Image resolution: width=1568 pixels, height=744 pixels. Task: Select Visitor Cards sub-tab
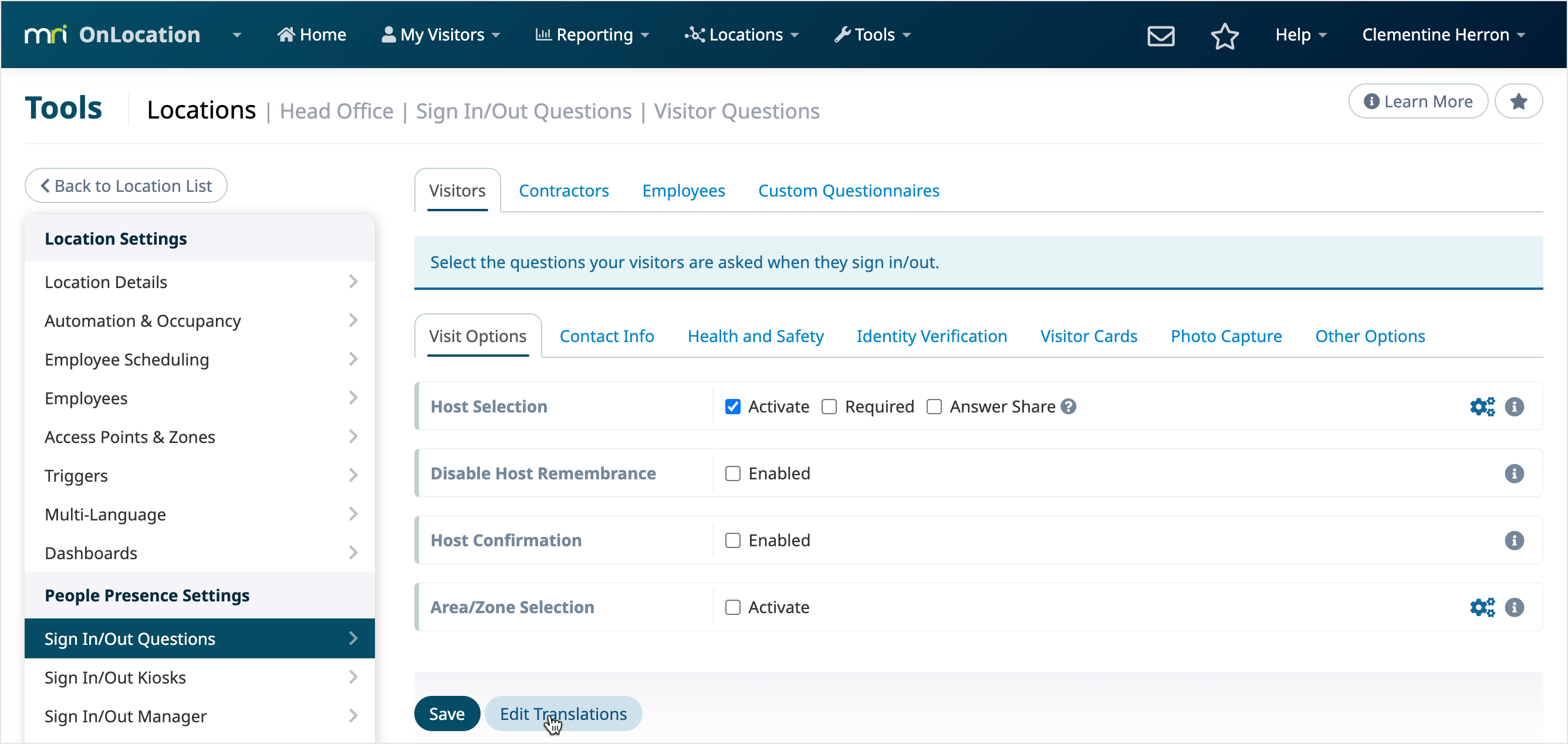(1089, 336)
